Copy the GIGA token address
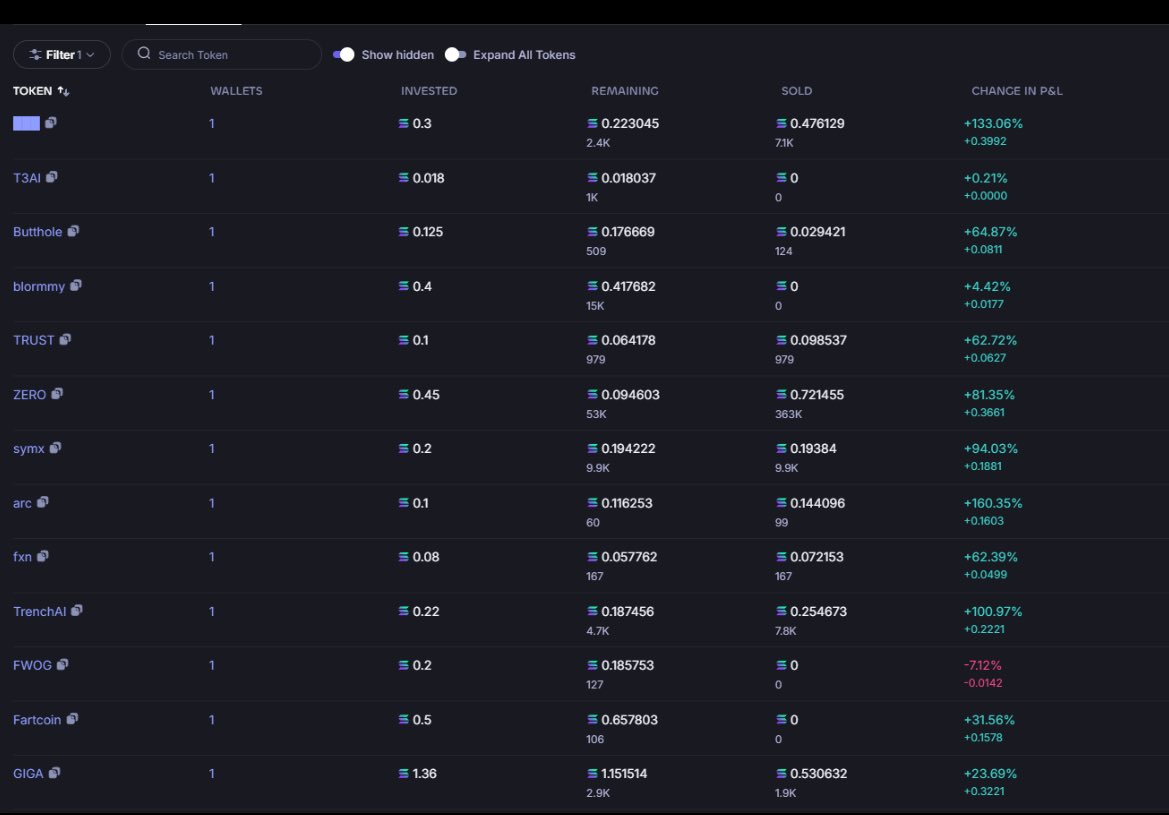The height and width of the screenshot is (815, 1169). (x=54, y=772)
